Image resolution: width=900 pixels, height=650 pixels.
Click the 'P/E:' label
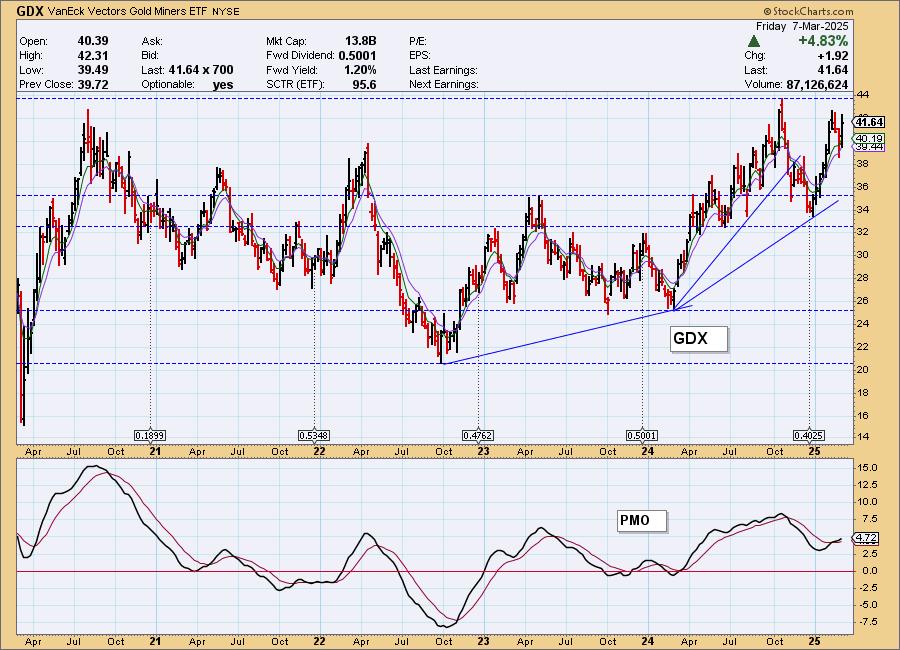(418, 41)
